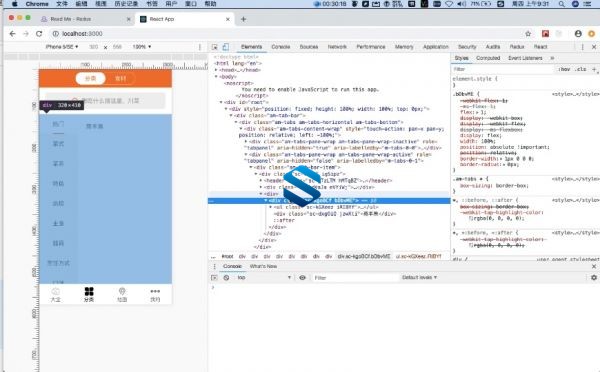
Task: Open the iPhone 5/SE device dropdown
Action: click(x=62, y=47)
